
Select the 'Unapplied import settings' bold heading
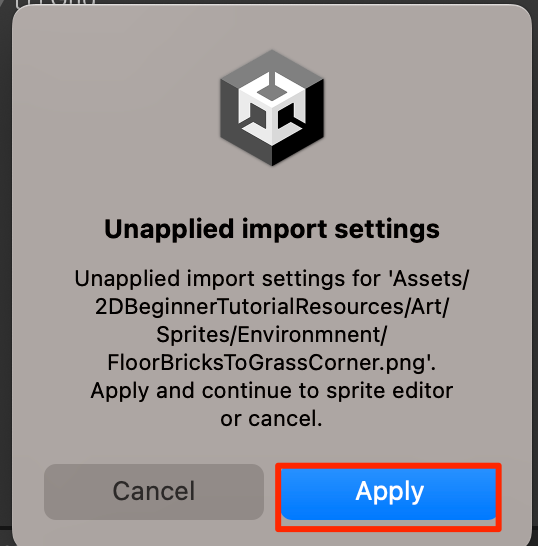[x=272, y=229]
